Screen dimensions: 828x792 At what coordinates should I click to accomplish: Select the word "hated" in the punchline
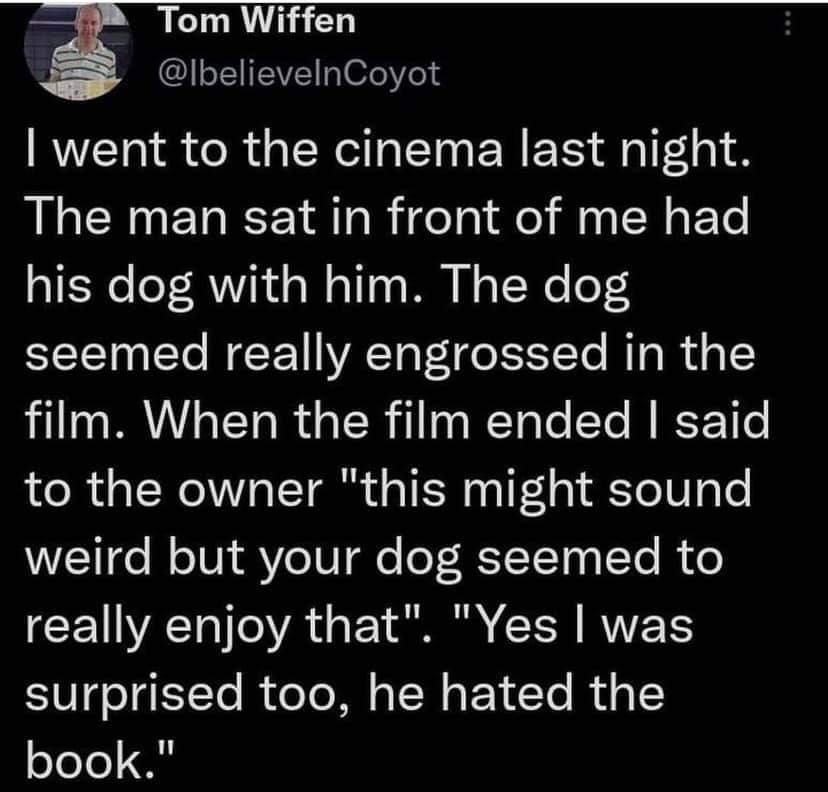pyautogui.click(x=507, y=693)
